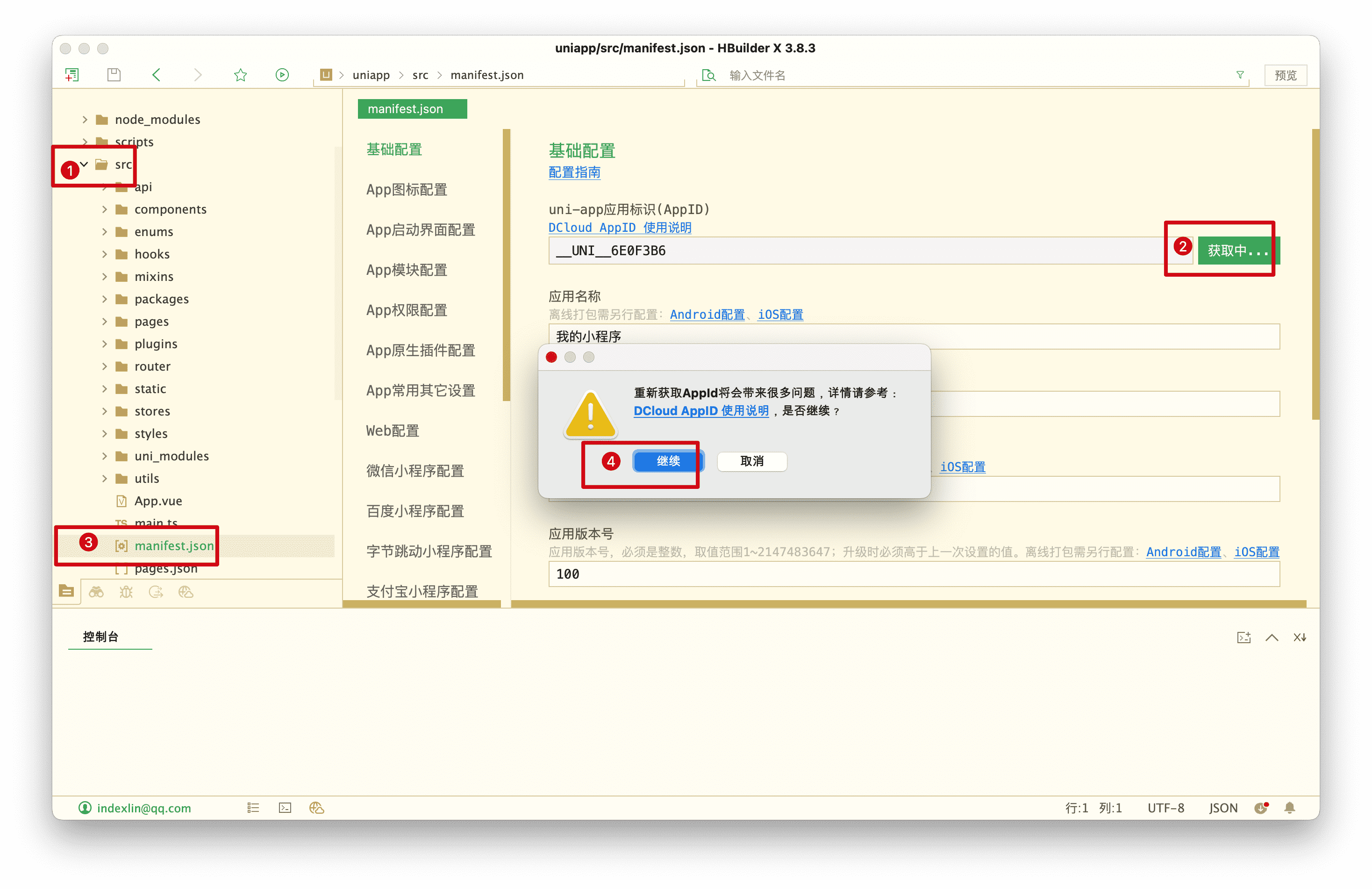Select the App图标配置 section
This screenshot has width=1372, height=889.
(x=407, y=190)
